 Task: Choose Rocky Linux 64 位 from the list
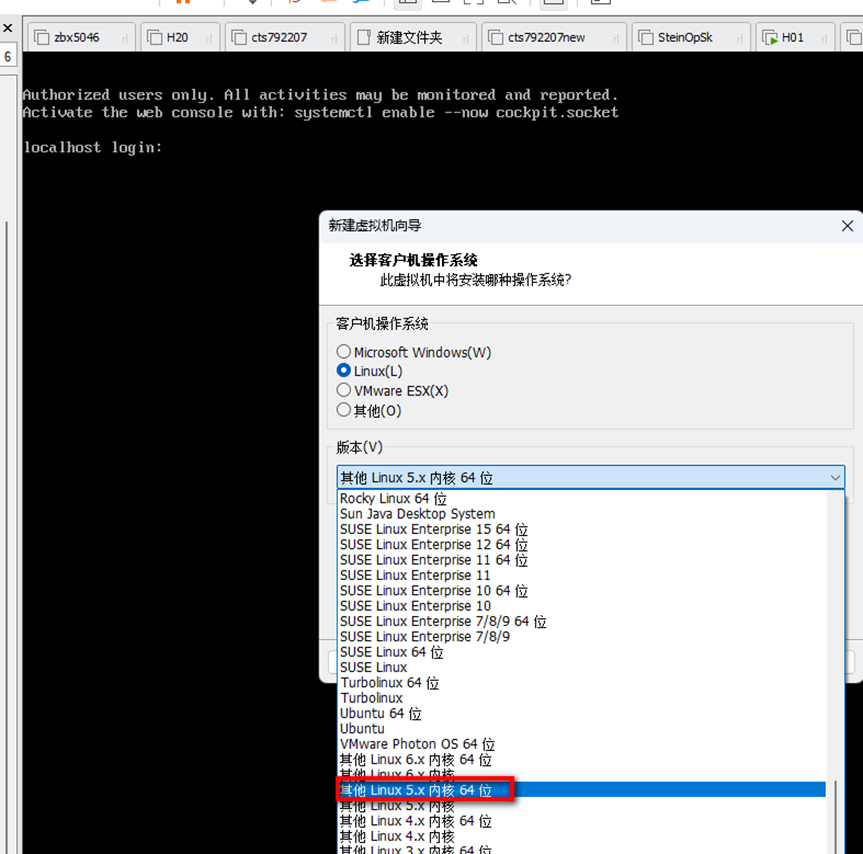[582, 499]
